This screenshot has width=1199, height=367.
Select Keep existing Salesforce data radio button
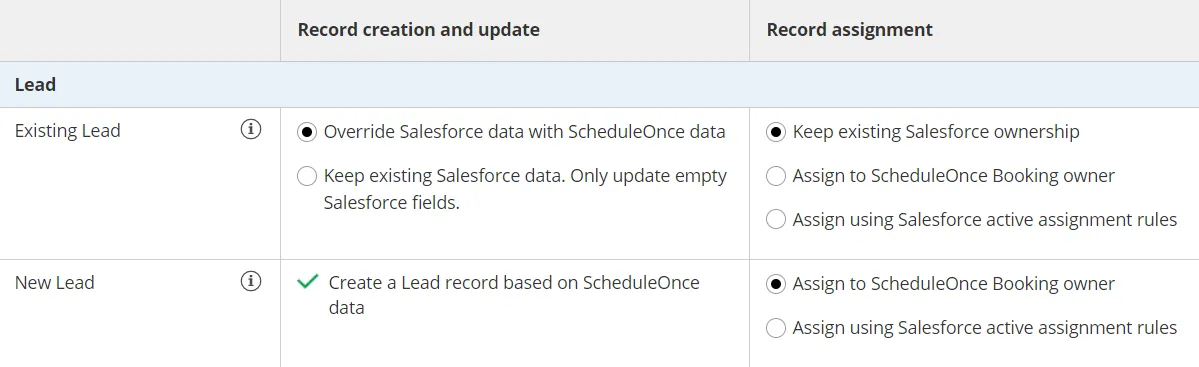[x=307, y=177]
